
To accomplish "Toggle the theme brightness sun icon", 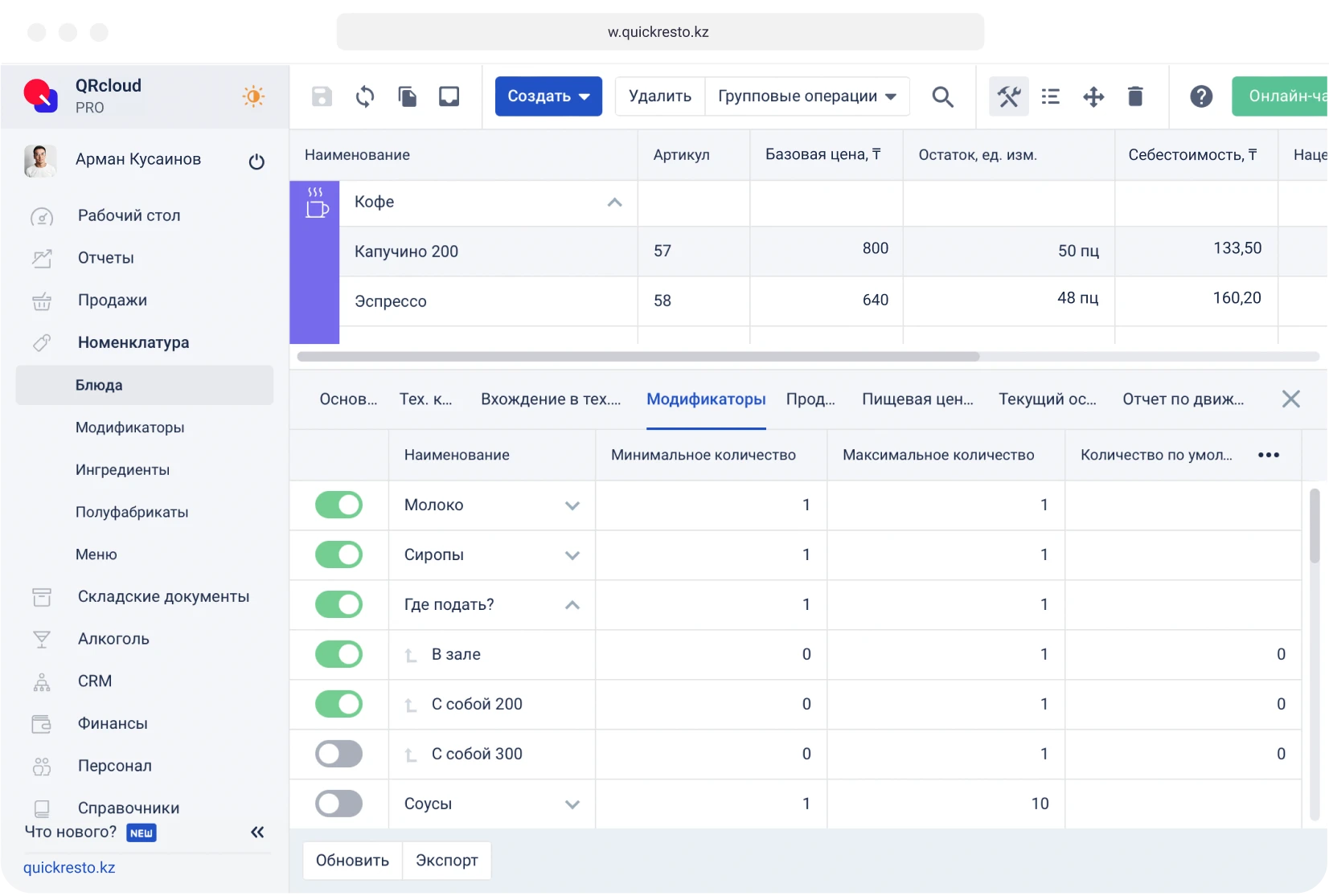I will coord(253,96).
